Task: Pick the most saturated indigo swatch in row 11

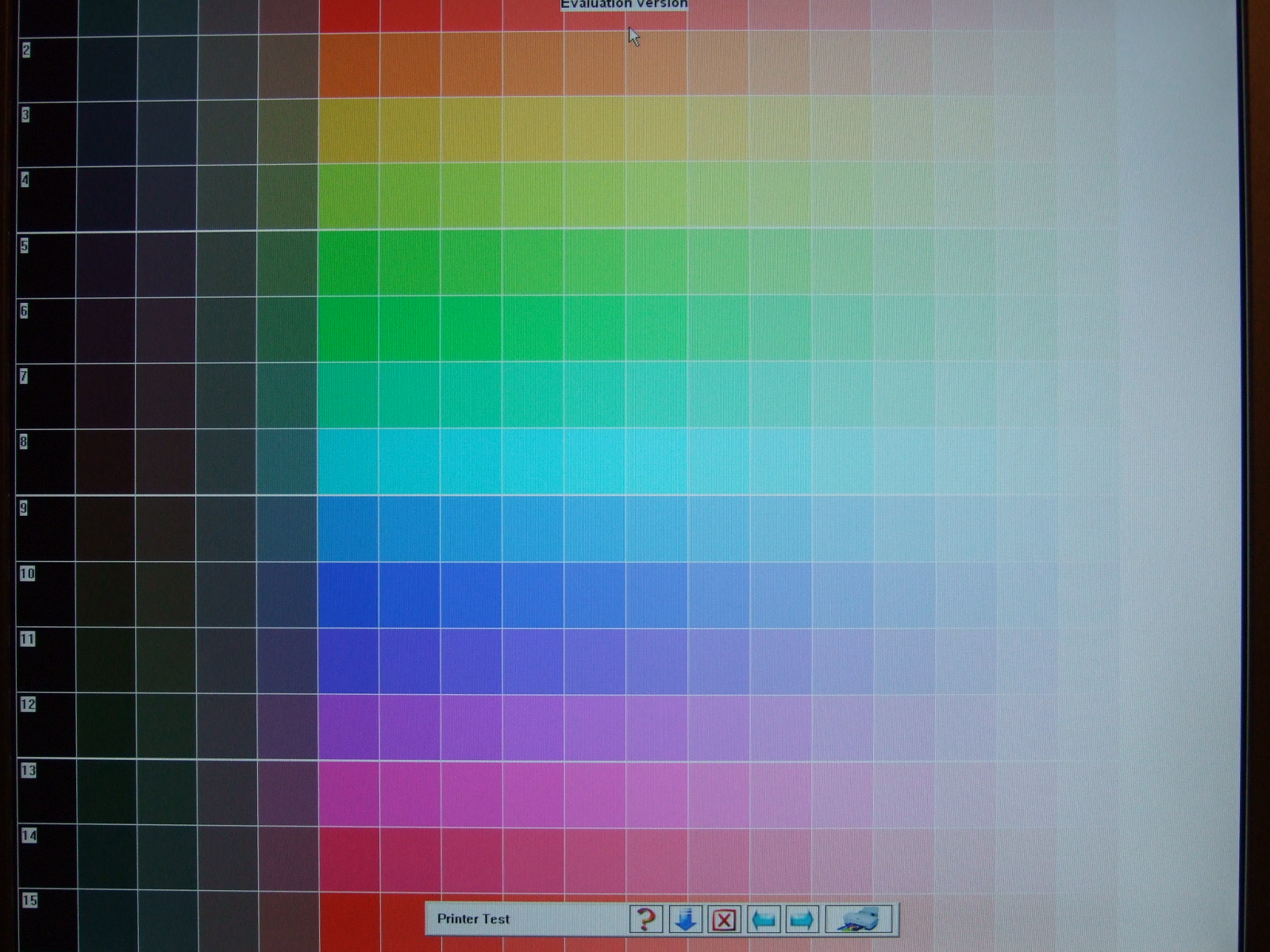Action: point(348,661)
